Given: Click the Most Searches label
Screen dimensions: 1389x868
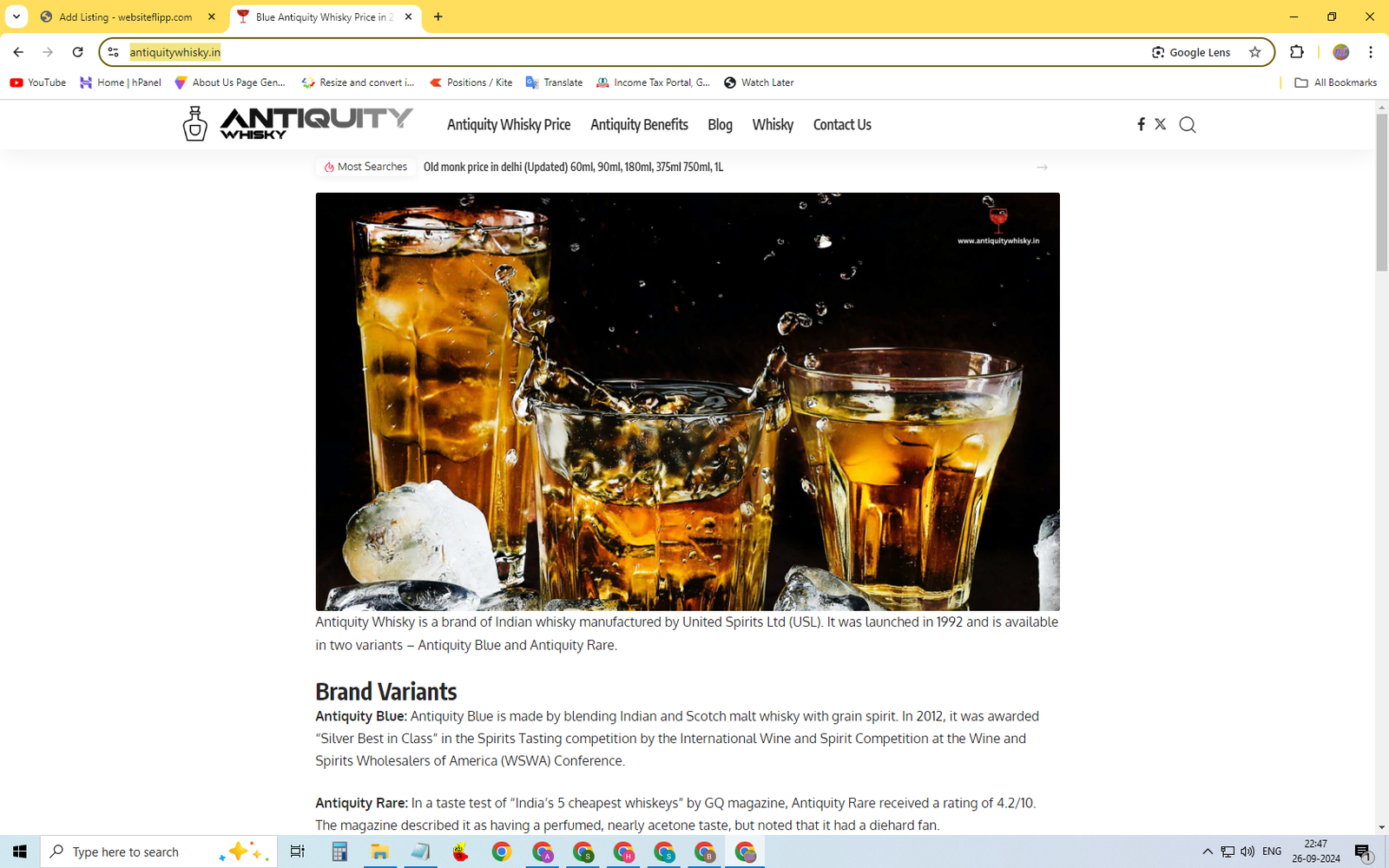Looking at the screenshot, I should [365, 167].
